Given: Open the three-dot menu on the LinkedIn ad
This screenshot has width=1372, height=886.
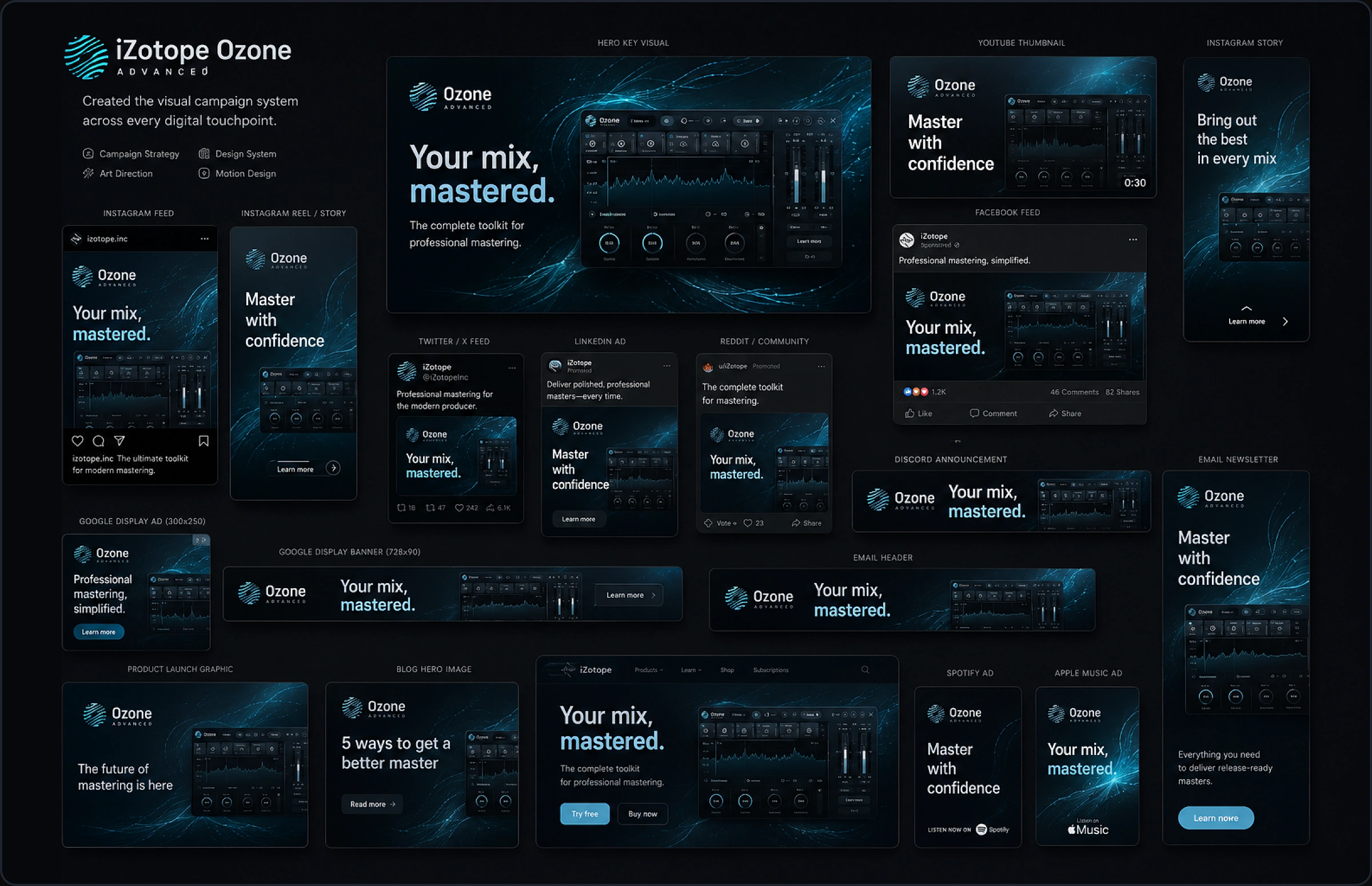Looking at the screenshot, I should click(x=667, y=366).
